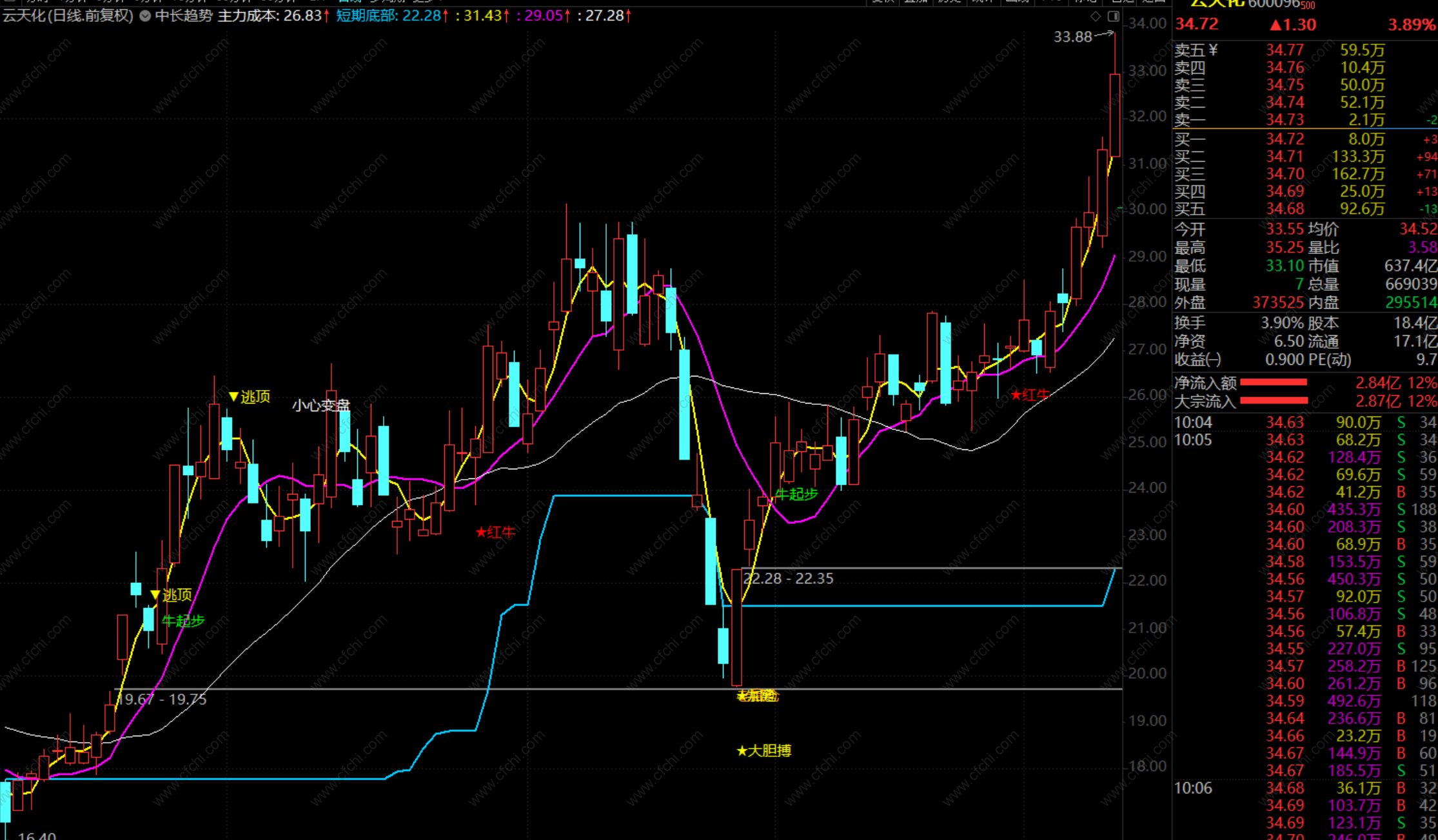The width and height of the screenshot is (1438, 840).
Task: Click the 大宗流入 red bar
Action: tap(1274, 401)
